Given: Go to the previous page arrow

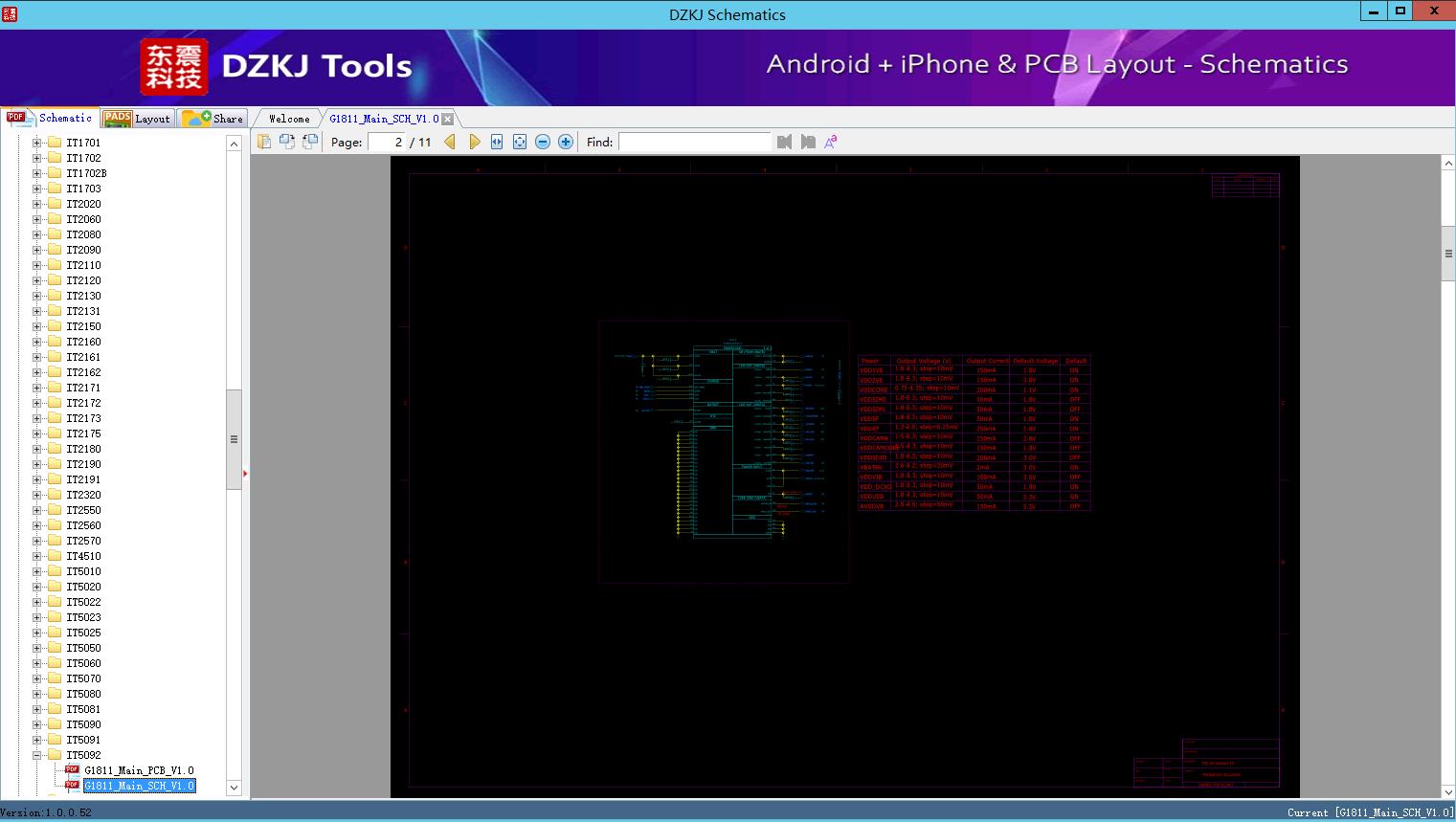Looking at the screenshot, I should 450,142.
